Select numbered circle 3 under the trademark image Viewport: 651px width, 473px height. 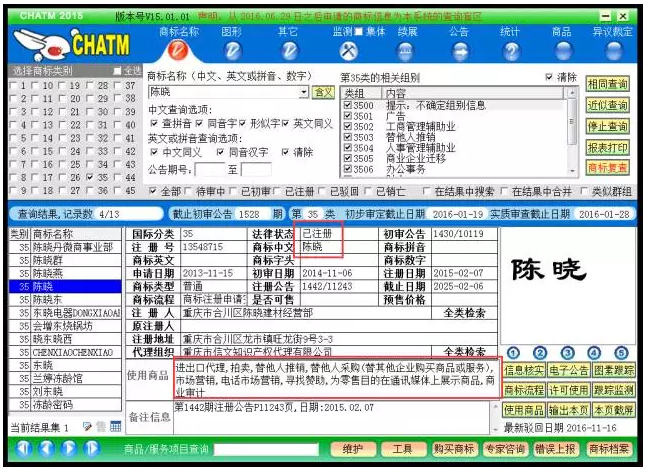point(567,353)
